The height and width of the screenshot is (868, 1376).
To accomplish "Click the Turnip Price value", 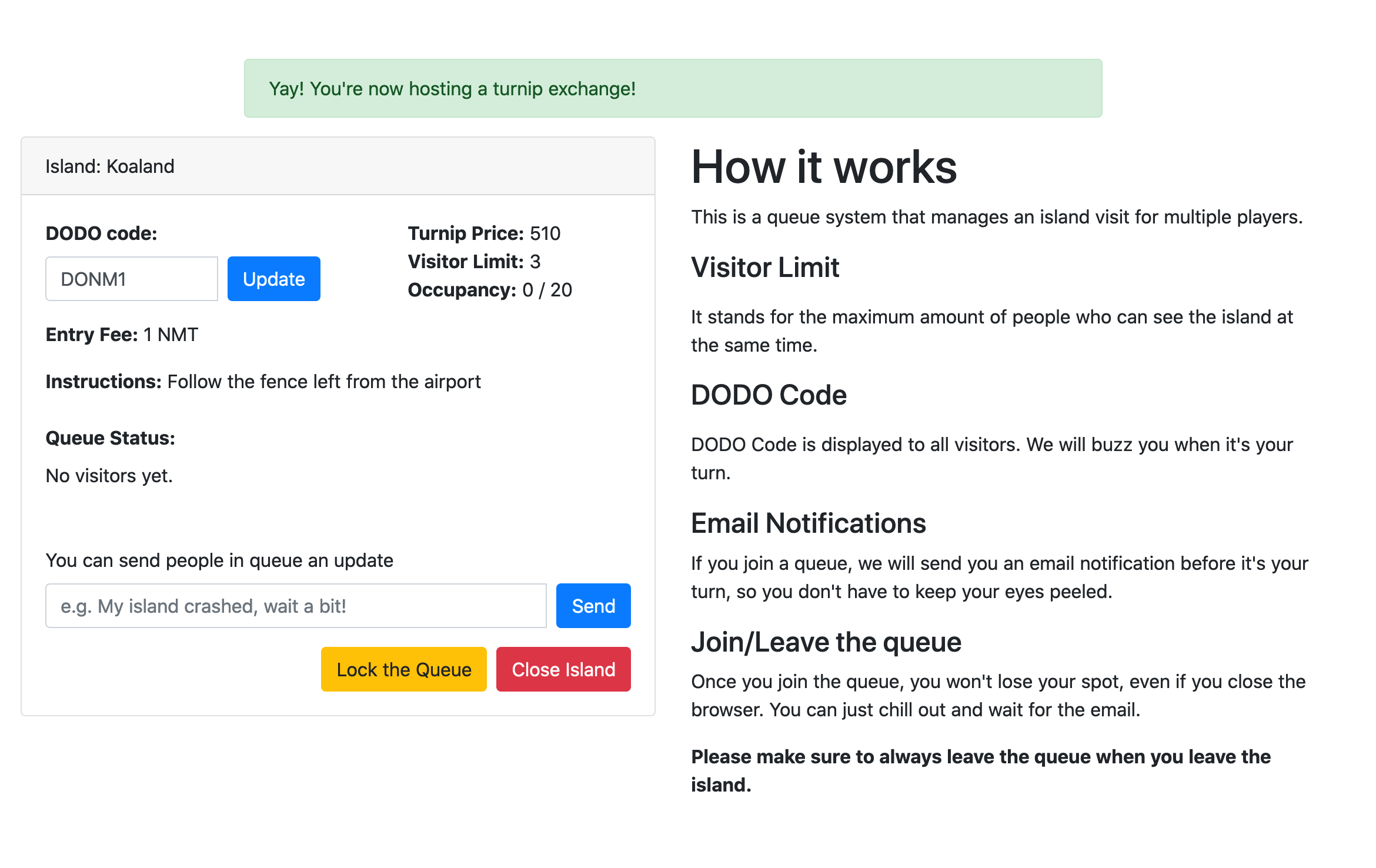I will coord(545,233).
